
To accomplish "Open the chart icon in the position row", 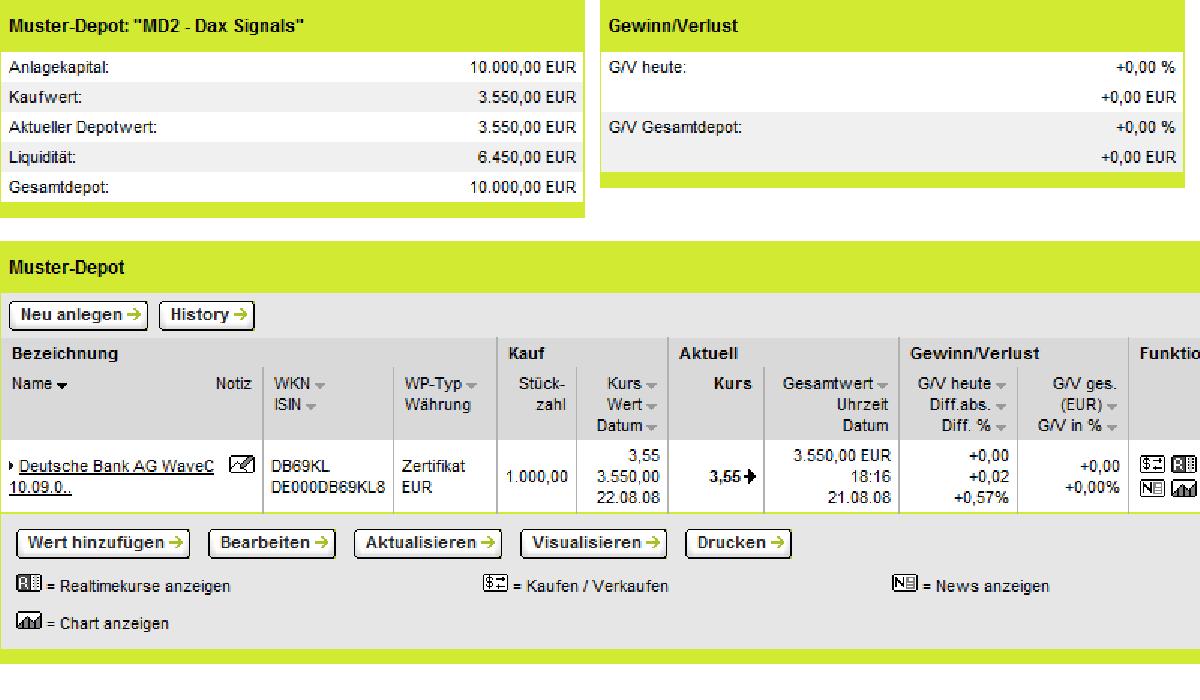I will (1185, 488).
